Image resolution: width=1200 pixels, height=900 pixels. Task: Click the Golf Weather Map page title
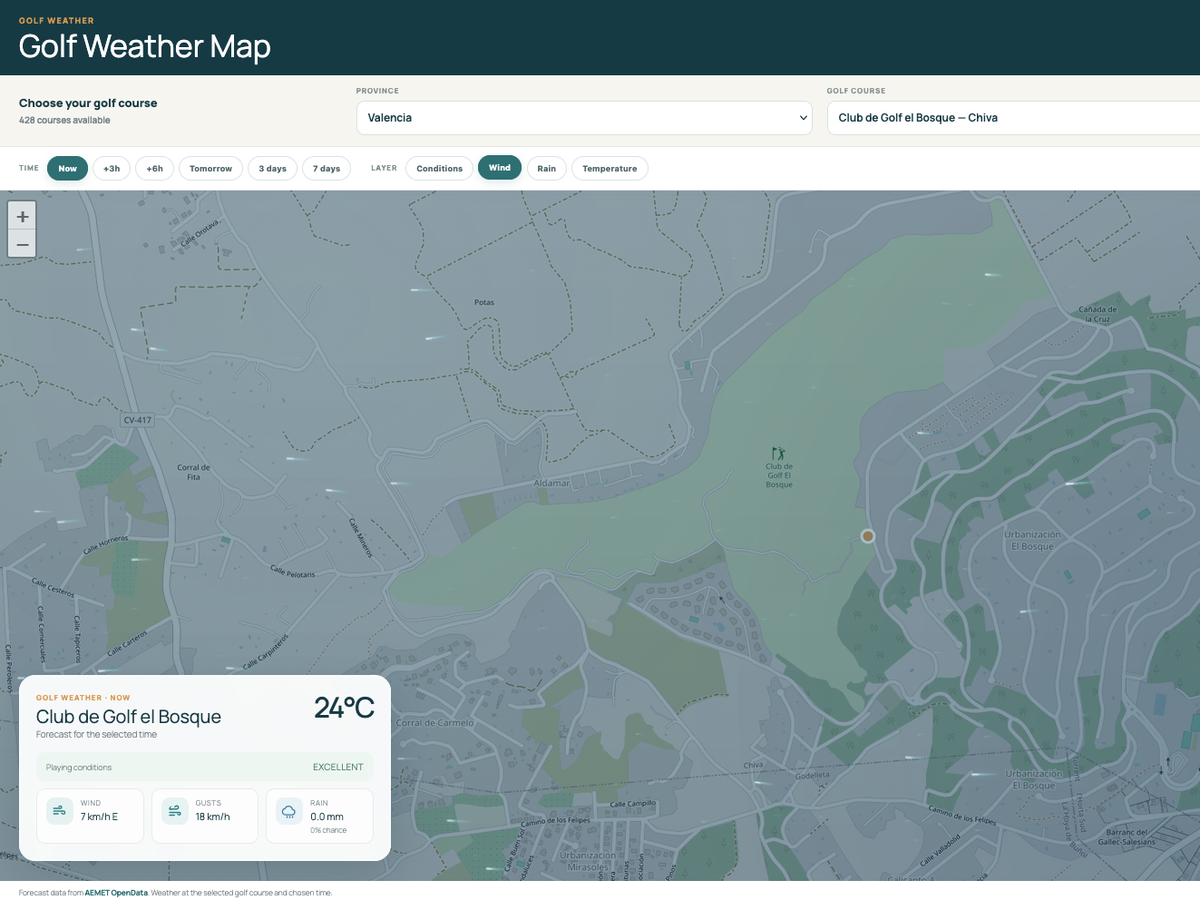(145, 46)
